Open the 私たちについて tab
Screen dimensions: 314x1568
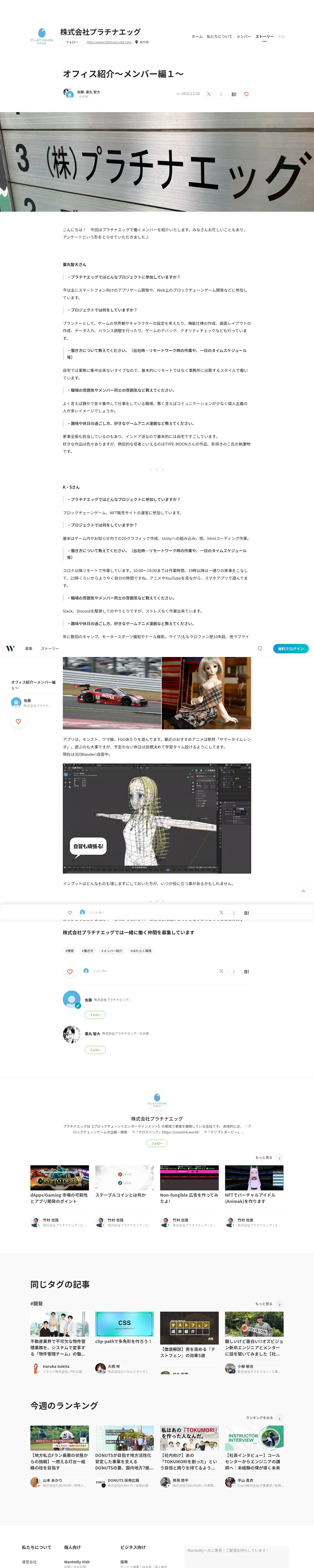pyautogui.click(x=220, y=37)
